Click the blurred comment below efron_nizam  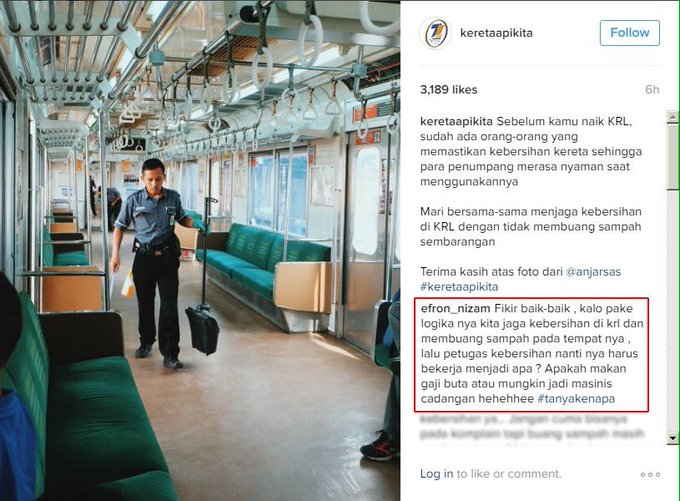coord(532,427)
